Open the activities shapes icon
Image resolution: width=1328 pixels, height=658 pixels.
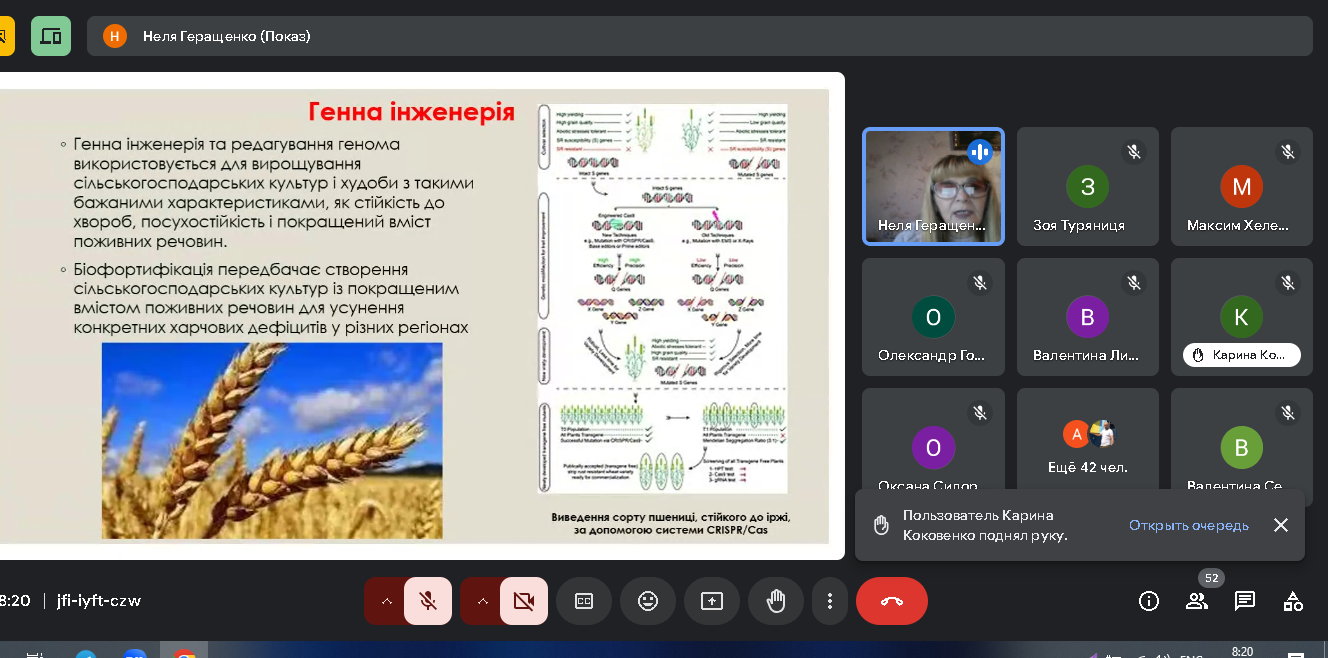(x=1293, y=601)
